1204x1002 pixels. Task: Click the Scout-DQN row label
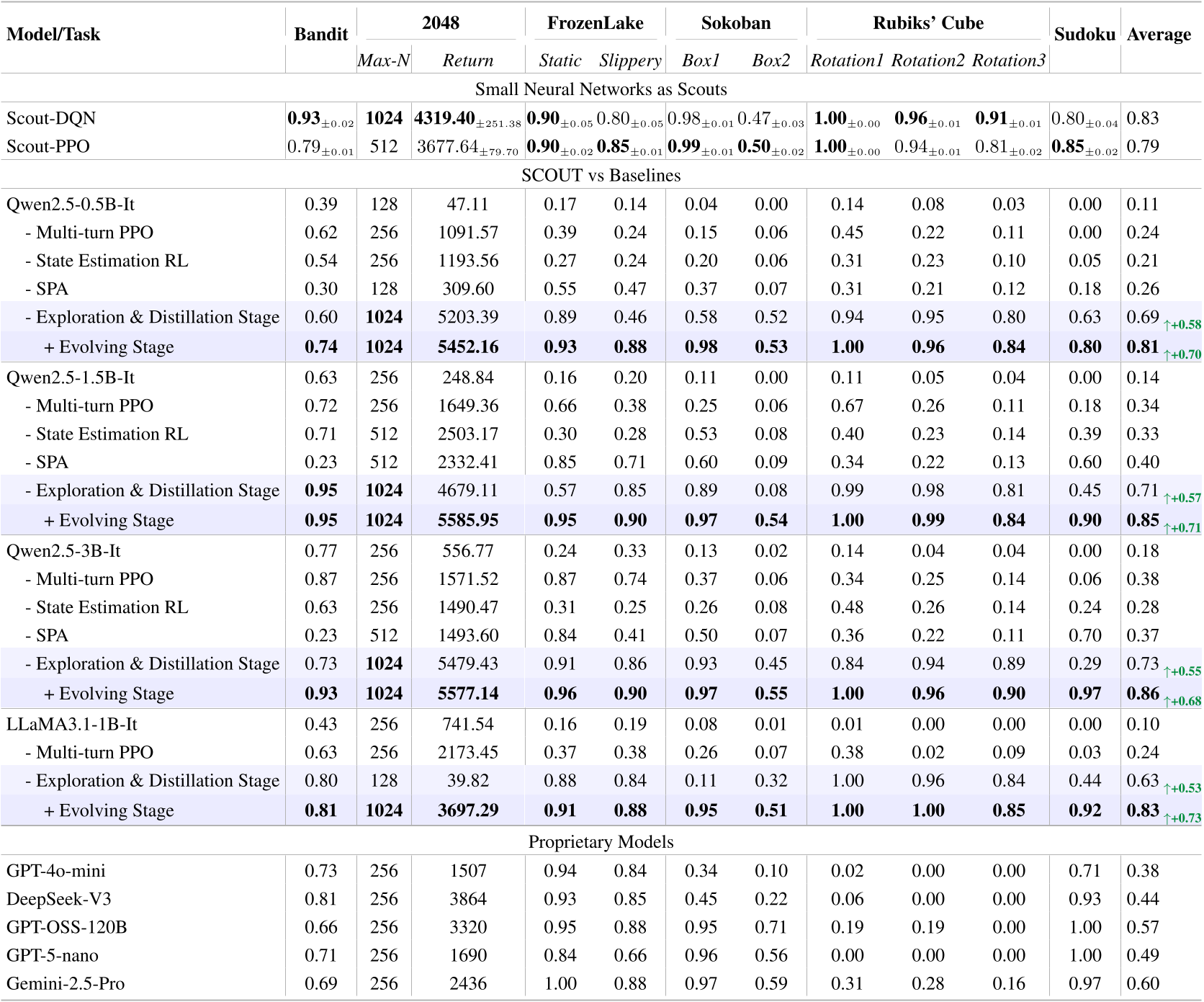click(51, 118)
